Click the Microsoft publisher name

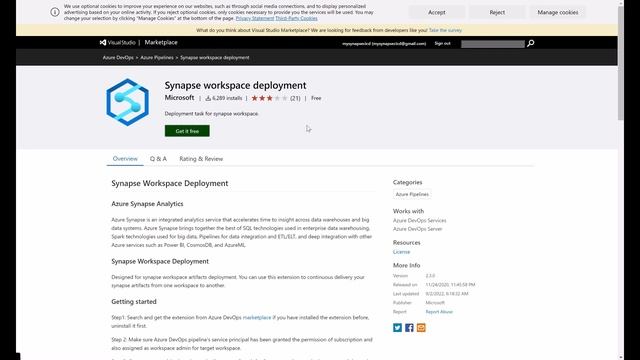pyautogui.click(x=179, y=98)
